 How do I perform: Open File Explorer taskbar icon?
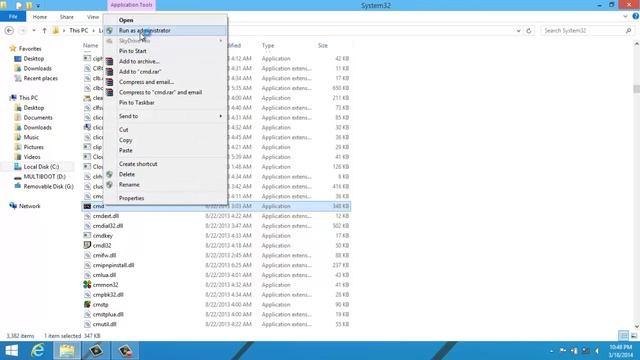tap(67, 351)
